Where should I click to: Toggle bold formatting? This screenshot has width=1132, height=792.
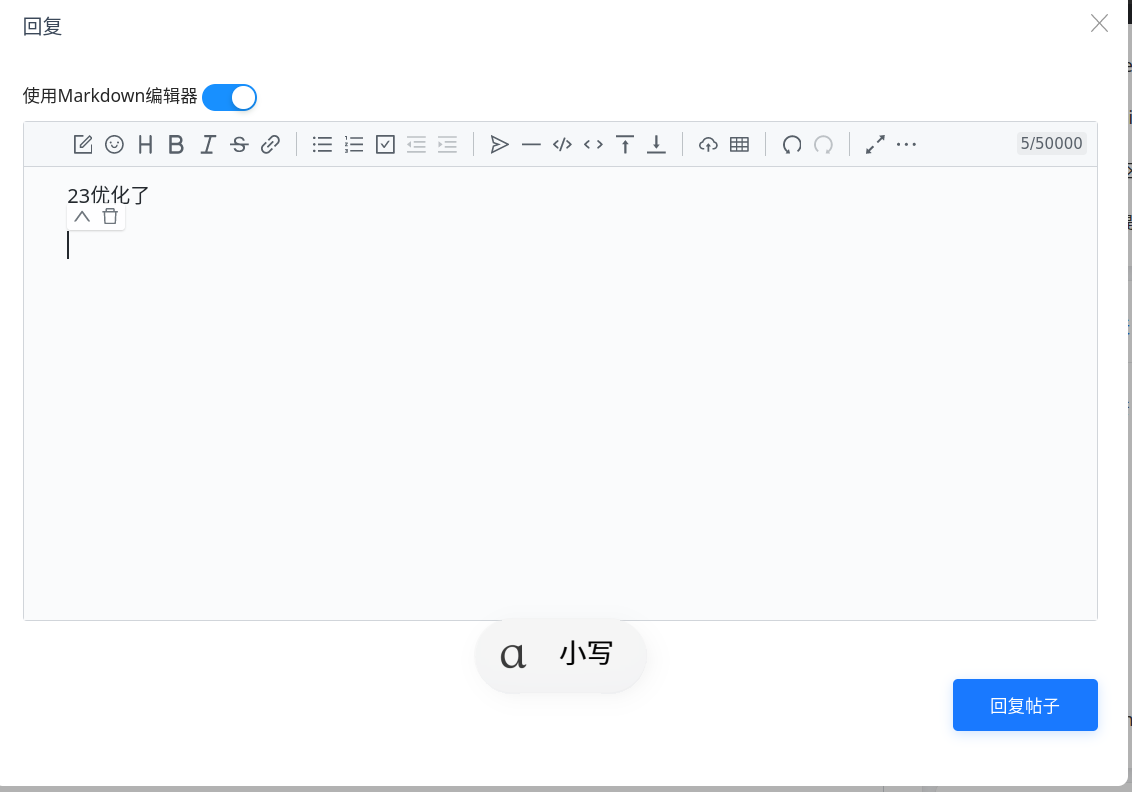(176, 144)
